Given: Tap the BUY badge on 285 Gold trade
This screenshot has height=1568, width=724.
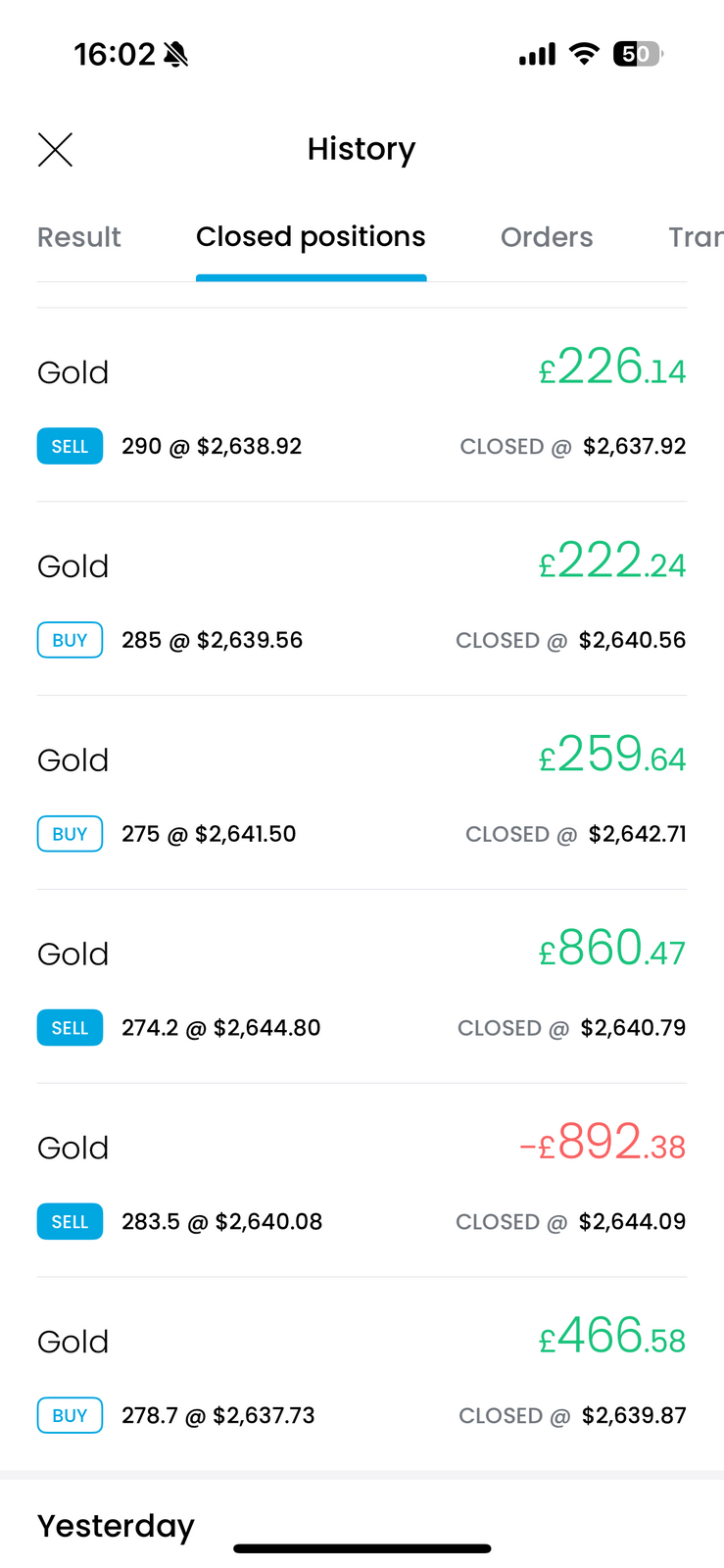Looking at the screenshot, I should point(70,641).
